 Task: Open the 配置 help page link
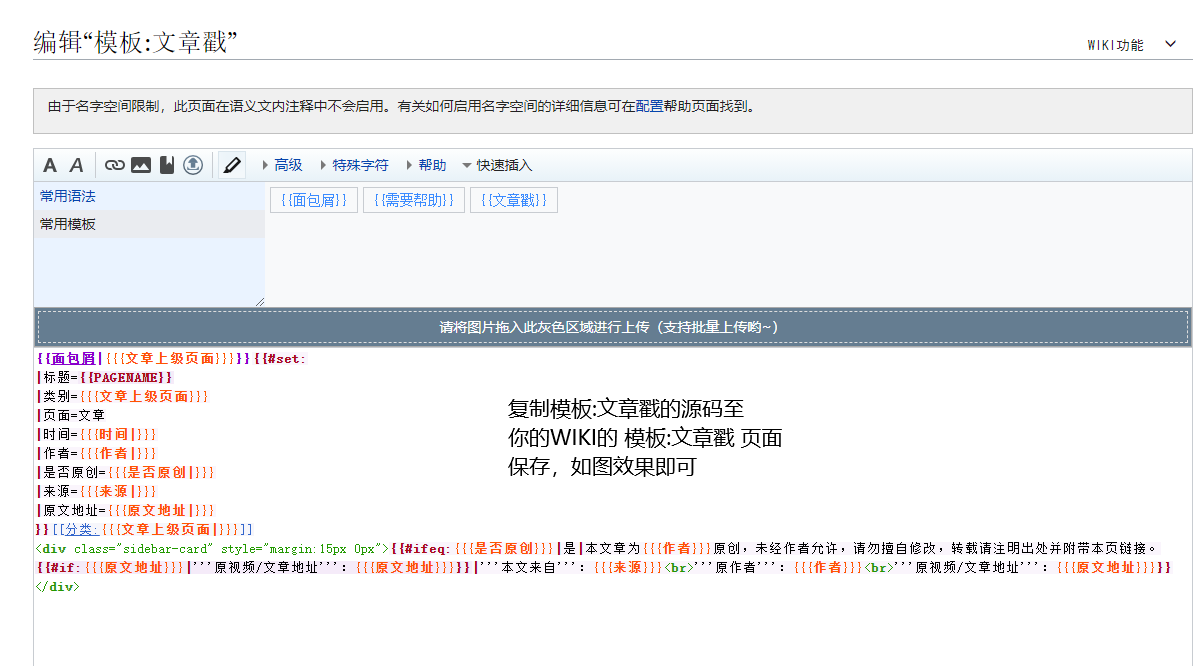[x=649, y=106]
